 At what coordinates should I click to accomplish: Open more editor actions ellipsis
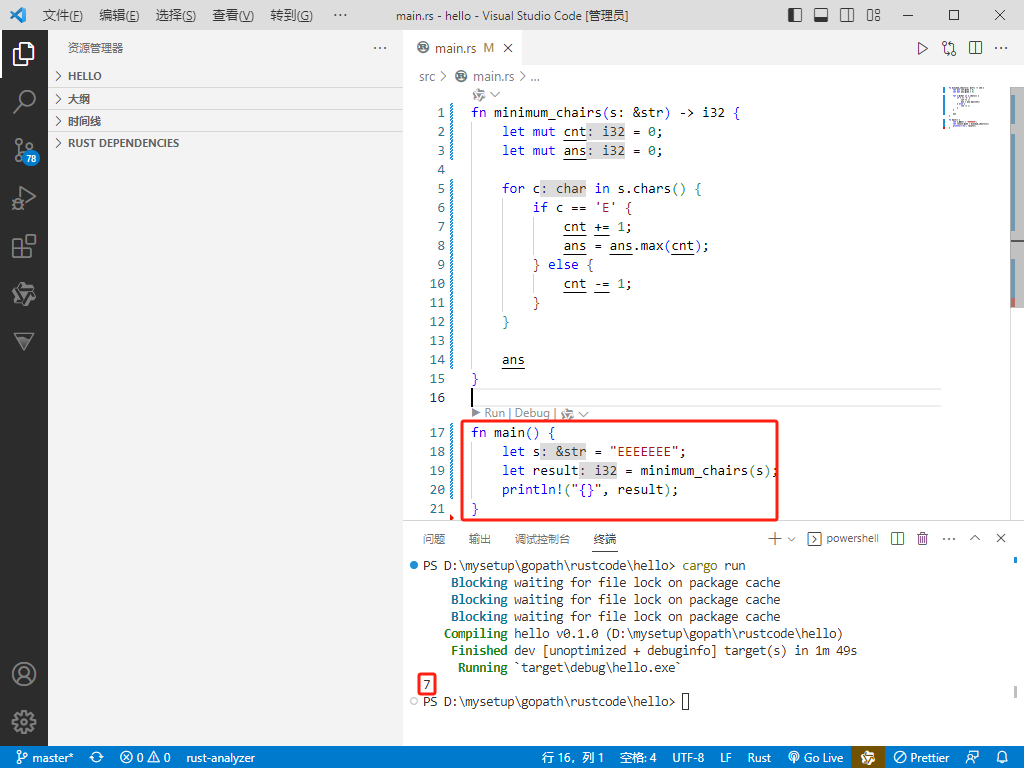coord(1001,48)
